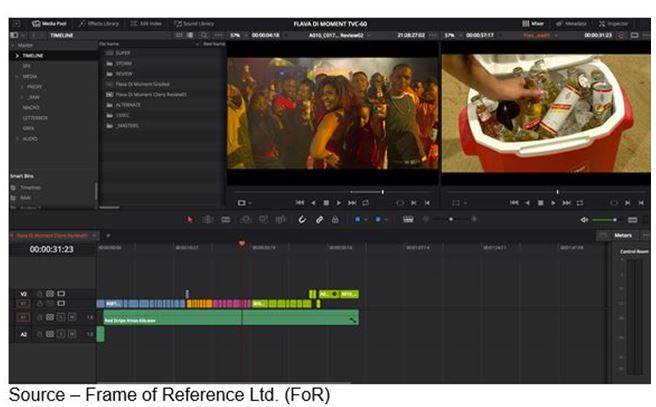The image size is (656, 407).
Task: Adjust the green monitor volume slider
Action: 604,220
